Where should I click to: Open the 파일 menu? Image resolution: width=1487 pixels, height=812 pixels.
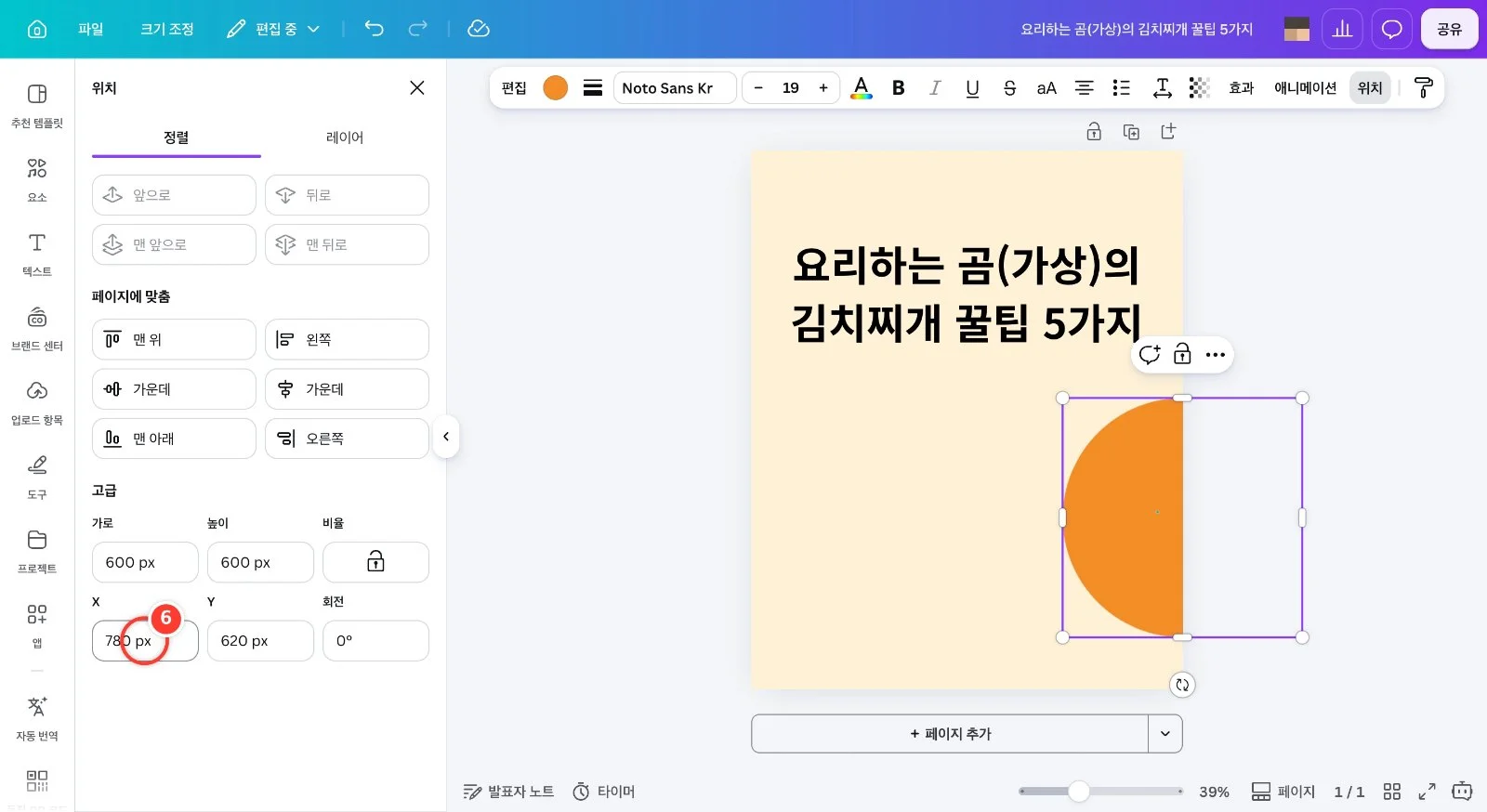[x=91, y=29]
